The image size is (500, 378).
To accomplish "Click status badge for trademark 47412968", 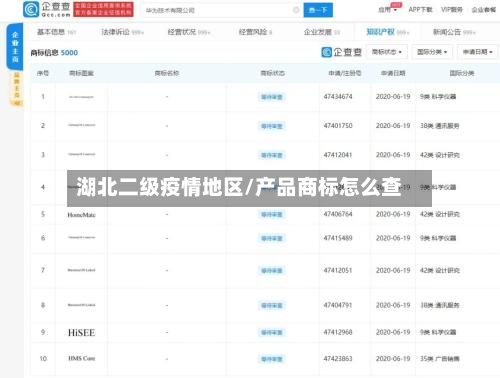I will (272, 333).
